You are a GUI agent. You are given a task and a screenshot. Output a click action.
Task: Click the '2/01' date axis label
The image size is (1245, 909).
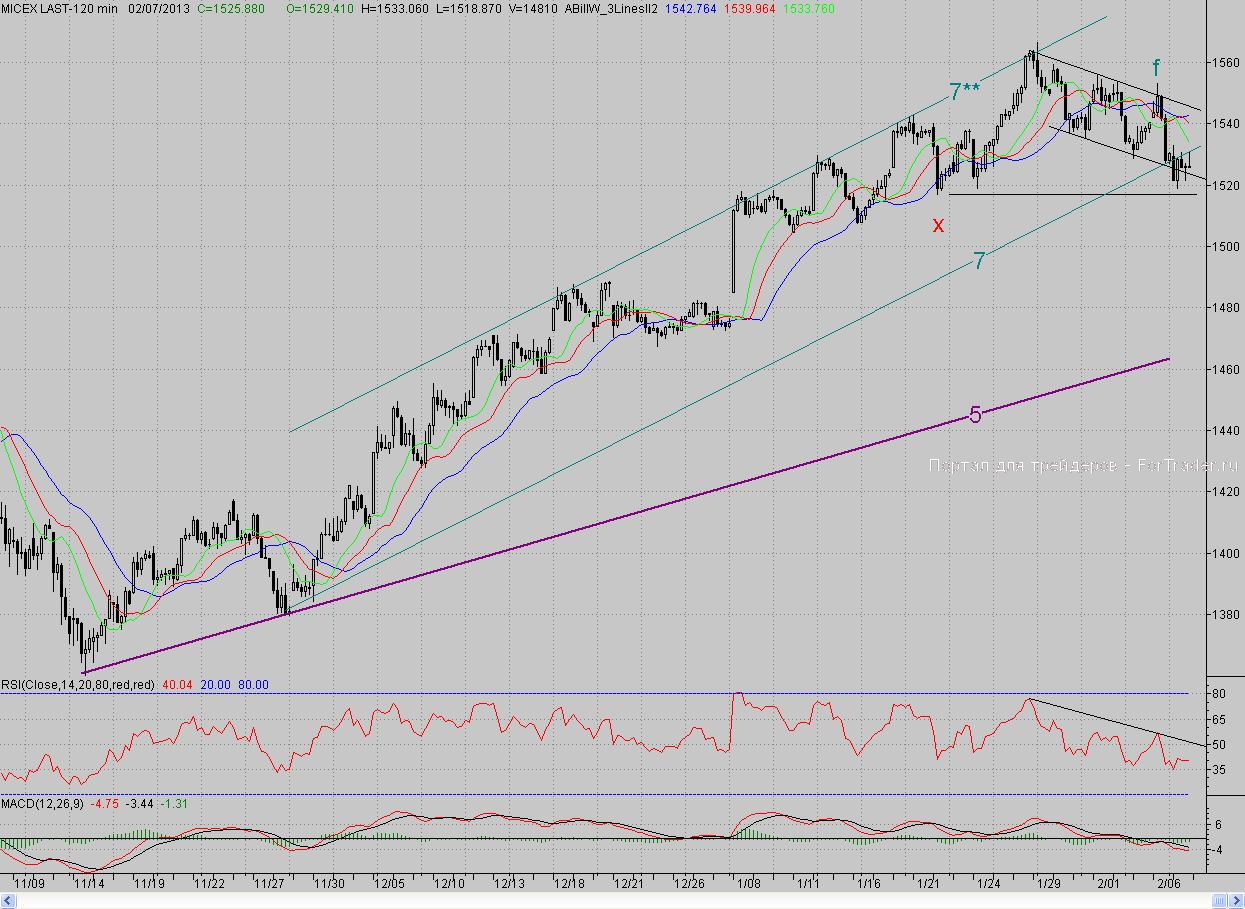1109,884
